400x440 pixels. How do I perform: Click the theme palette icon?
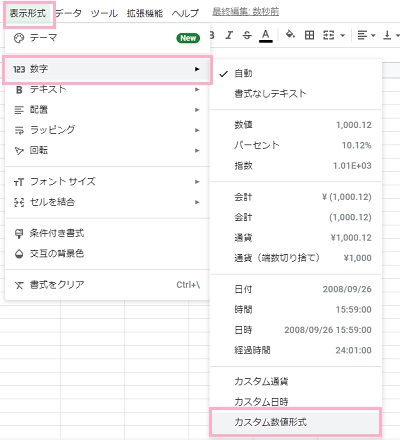pos(19,38)
